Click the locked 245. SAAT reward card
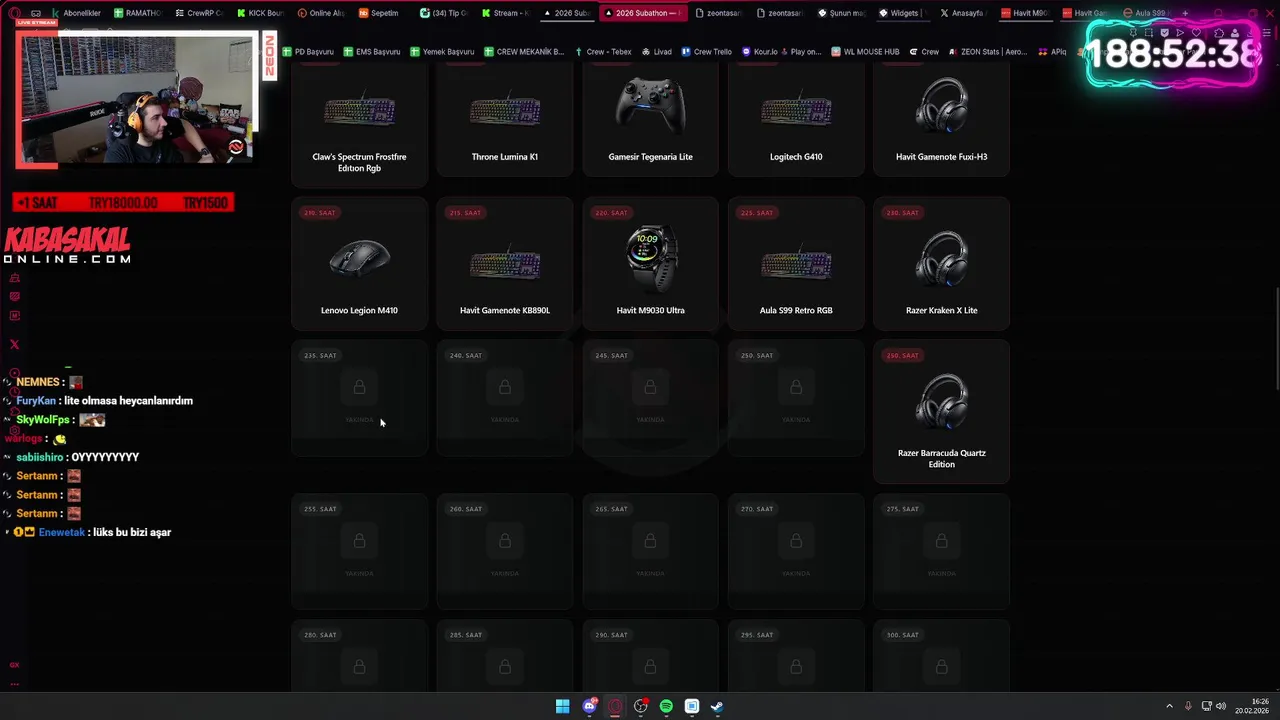 [650, 398]
